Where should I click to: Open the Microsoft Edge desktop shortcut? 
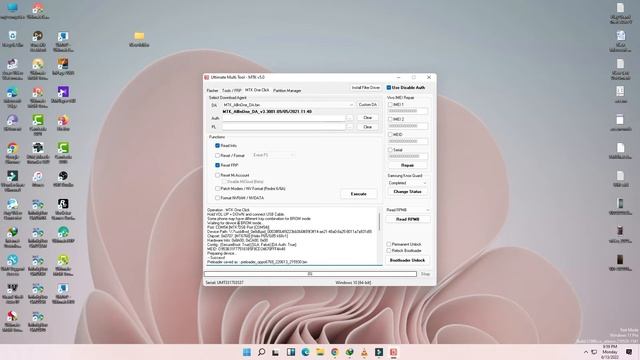[13, 97]
